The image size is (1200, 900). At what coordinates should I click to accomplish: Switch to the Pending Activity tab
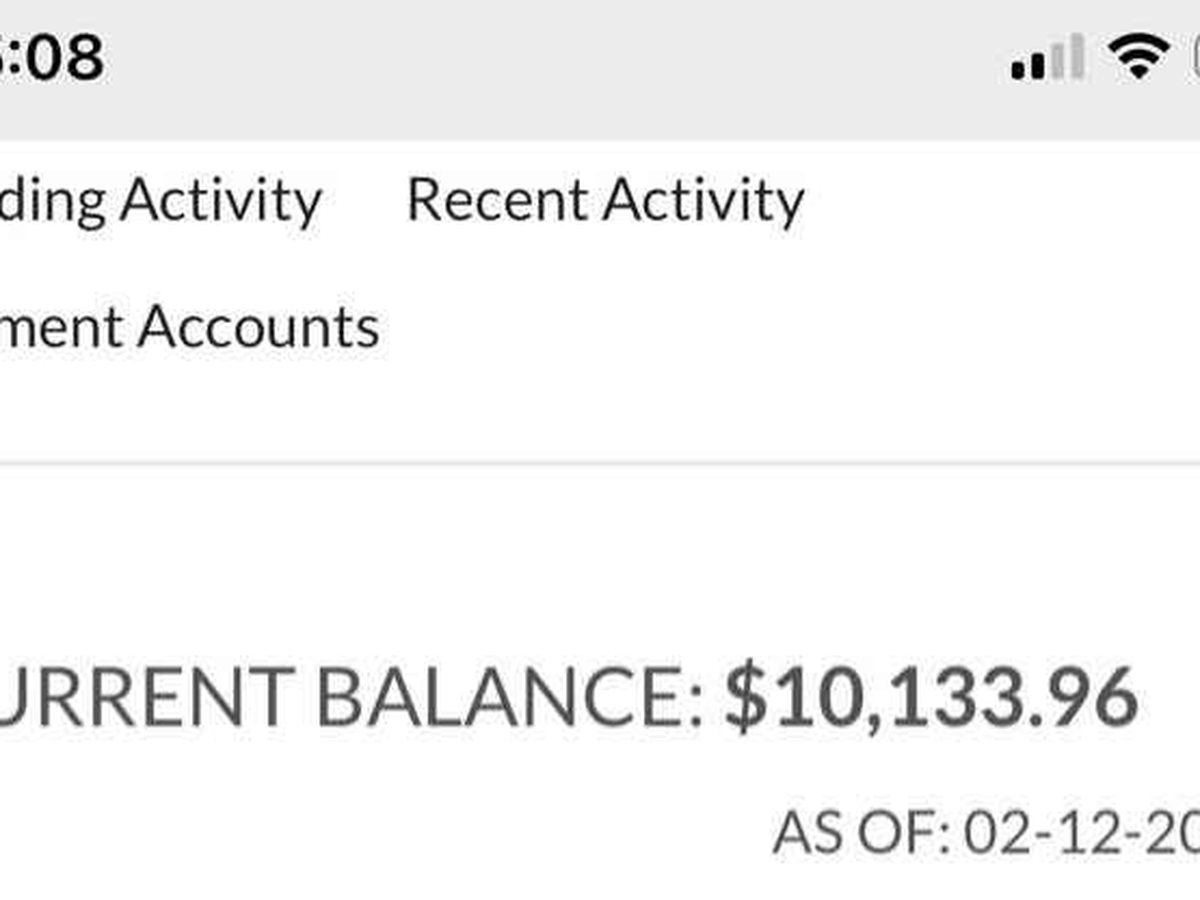coord(160,200)
